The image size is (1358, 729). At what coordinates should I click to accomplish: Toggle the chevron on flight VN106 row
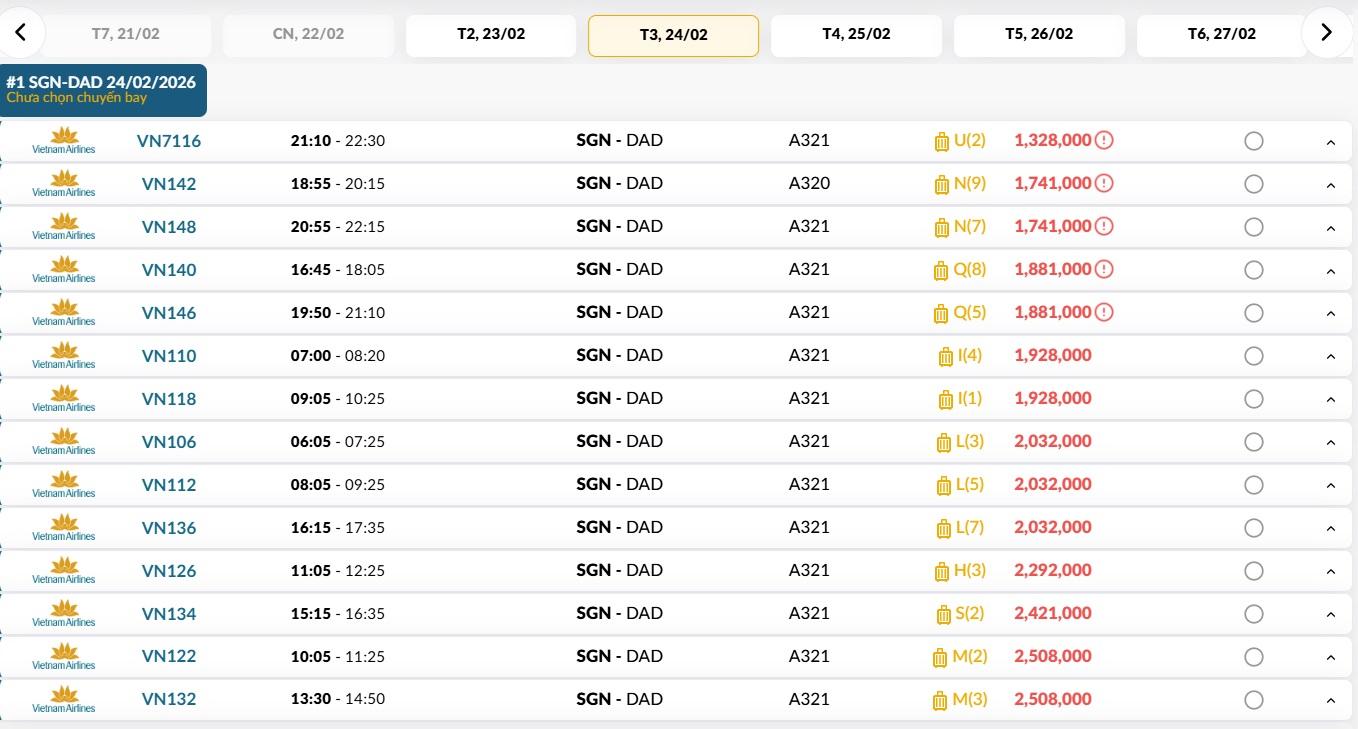point(1331,443)
